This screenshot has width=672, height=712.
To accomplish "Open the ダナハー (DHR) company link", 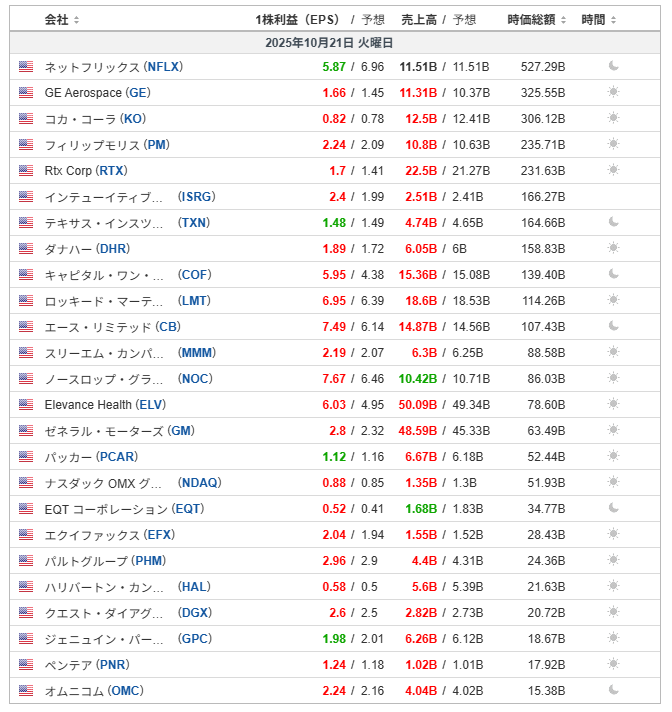I will [x=87, y=249].
